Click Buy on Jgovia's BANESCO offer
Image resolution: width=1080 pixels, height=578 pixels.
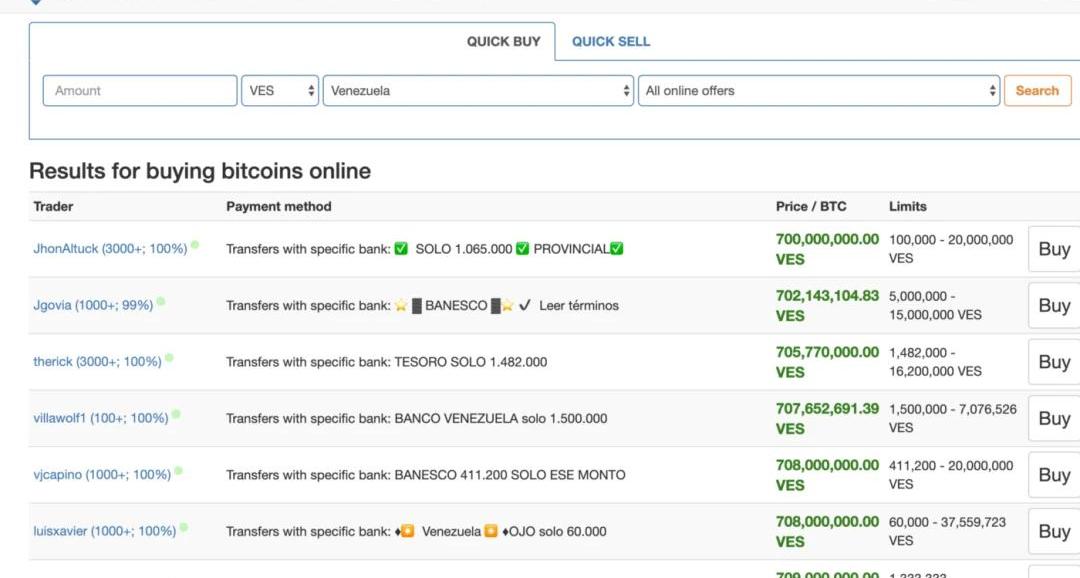(x=1054, y=305)
